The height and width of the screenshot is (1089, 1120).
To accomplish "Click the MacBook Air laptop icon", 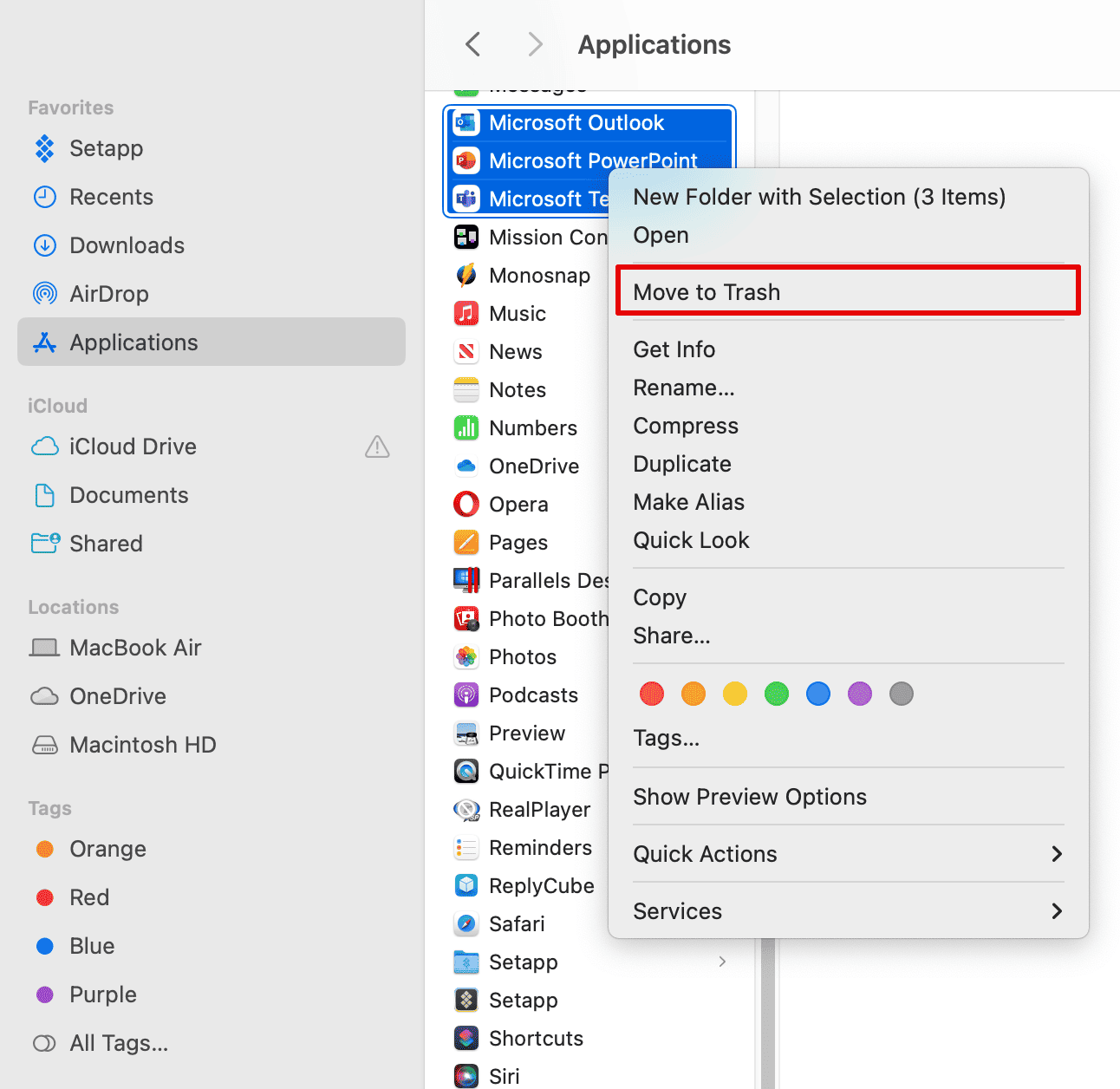I will tap(44, 648).
